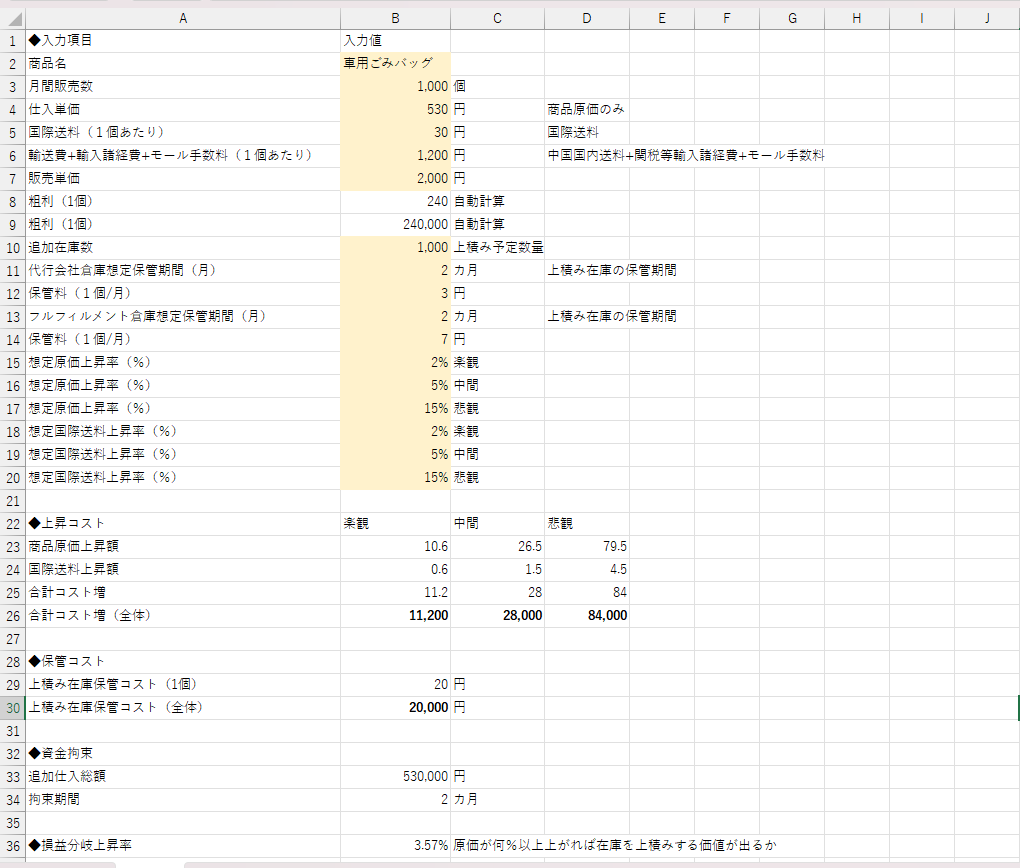
Task: Select row 30 header
Action: 12,707
